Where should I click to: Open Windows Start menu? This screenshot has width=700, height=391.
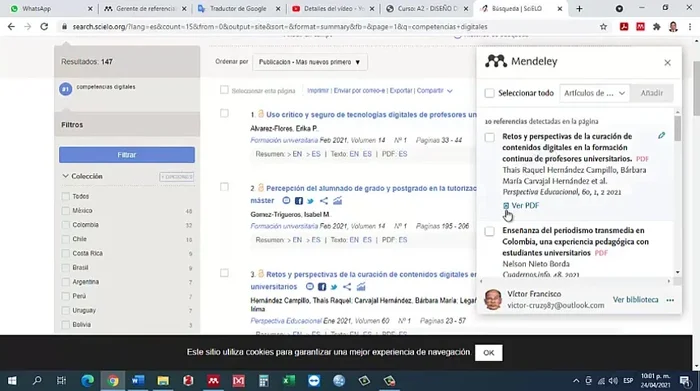(12, 380)
